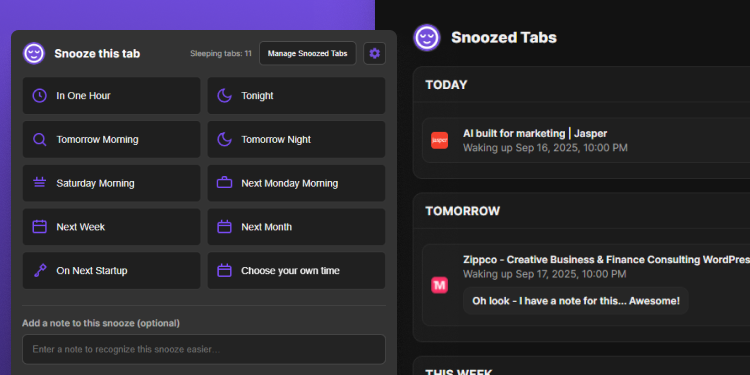Image resolution: width=750 pixels, height=375 pixels.
Task: Select the Next Week snooze option
Action: point(111,227)
